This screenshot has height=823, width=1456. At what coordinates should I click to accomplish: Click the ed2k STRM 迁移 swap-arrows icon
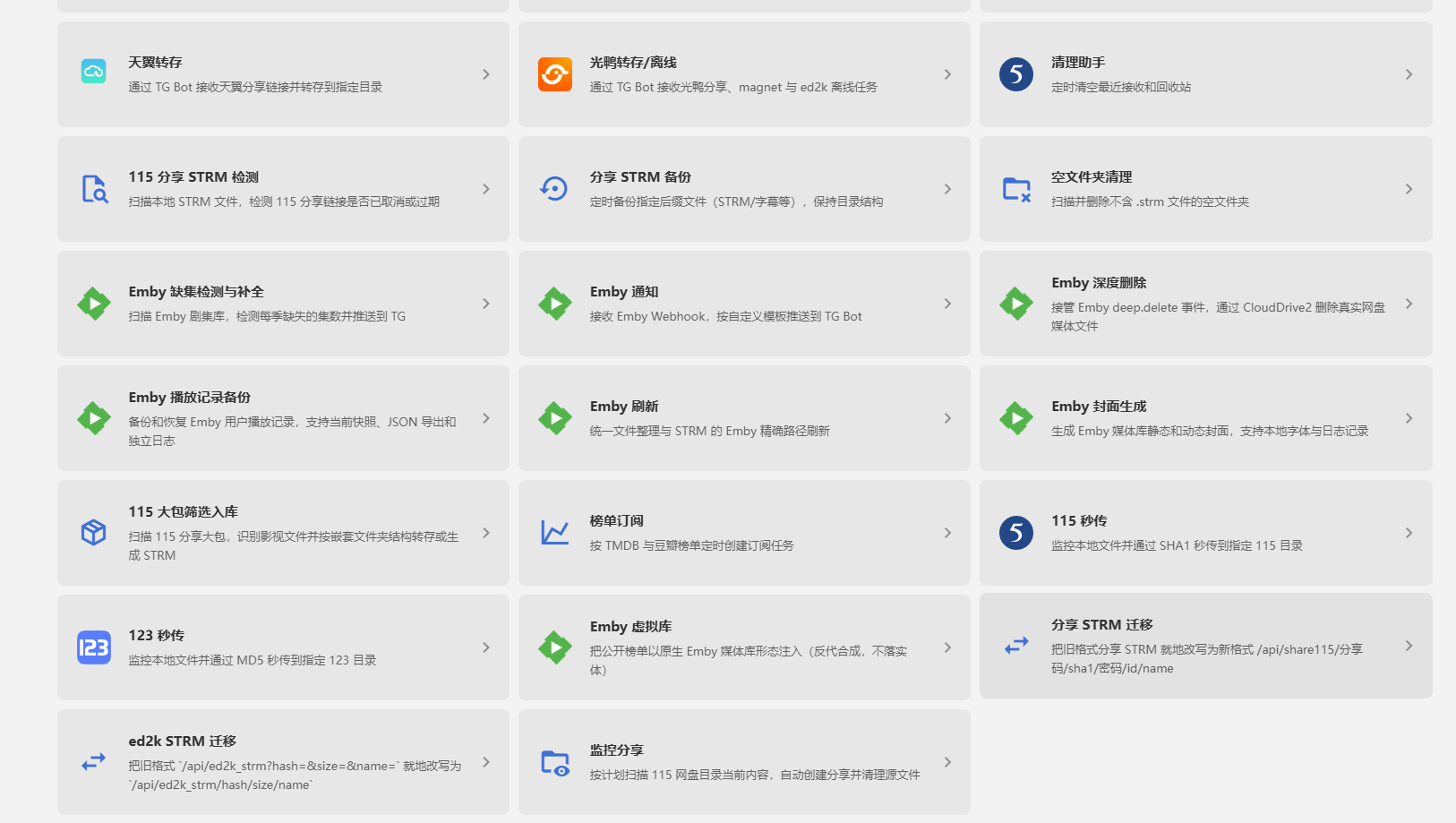point(94,762)
